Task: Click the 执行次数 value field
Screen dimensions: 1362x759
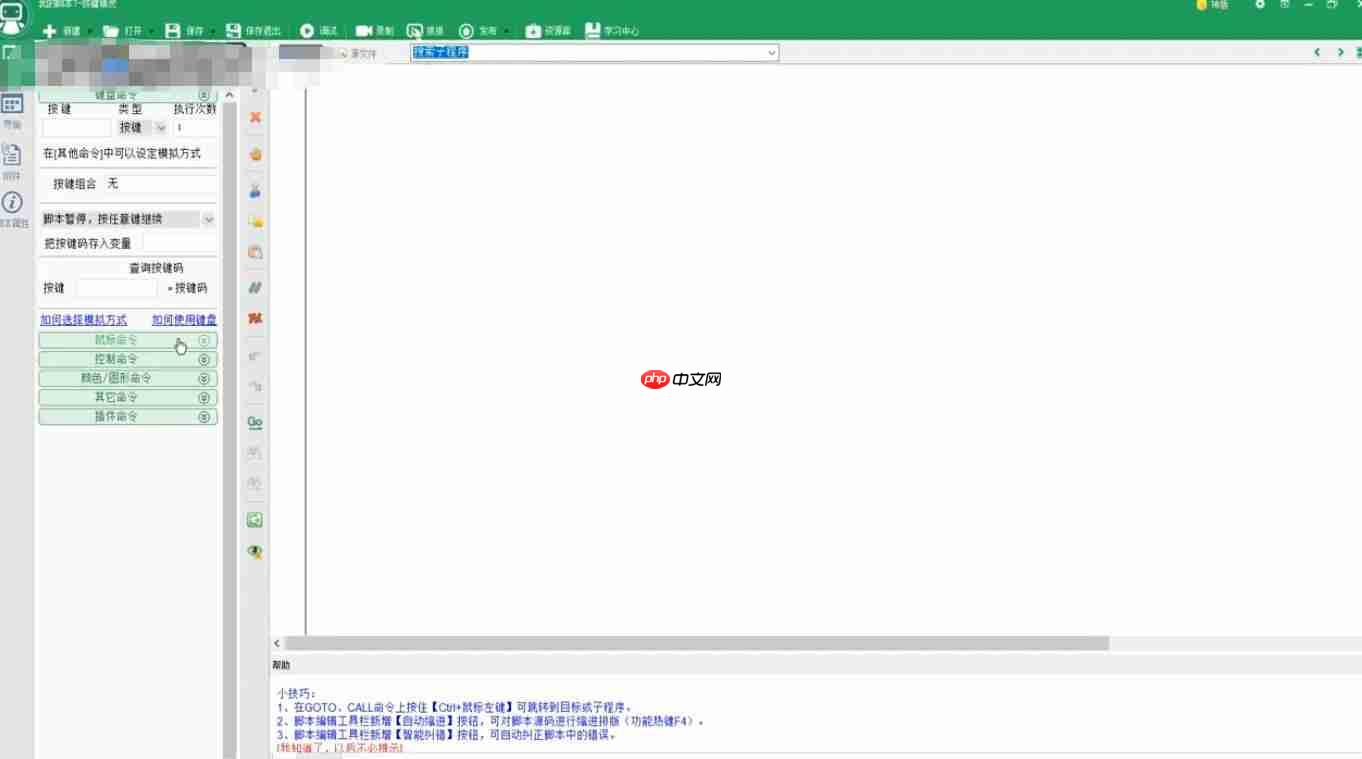Action: (x=195, y=128)
